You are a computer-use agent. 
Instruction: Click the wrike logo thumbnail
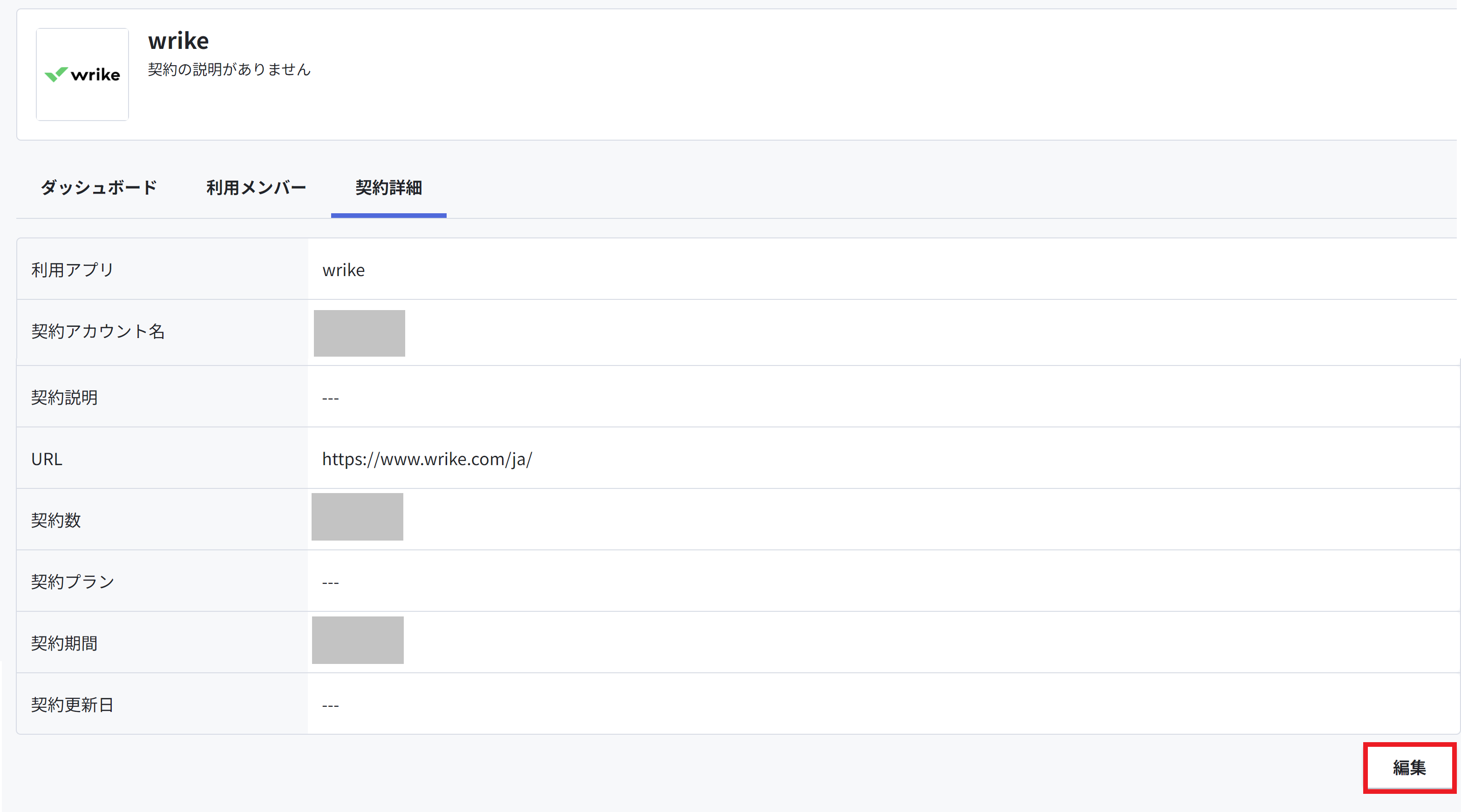click(82, 74)
